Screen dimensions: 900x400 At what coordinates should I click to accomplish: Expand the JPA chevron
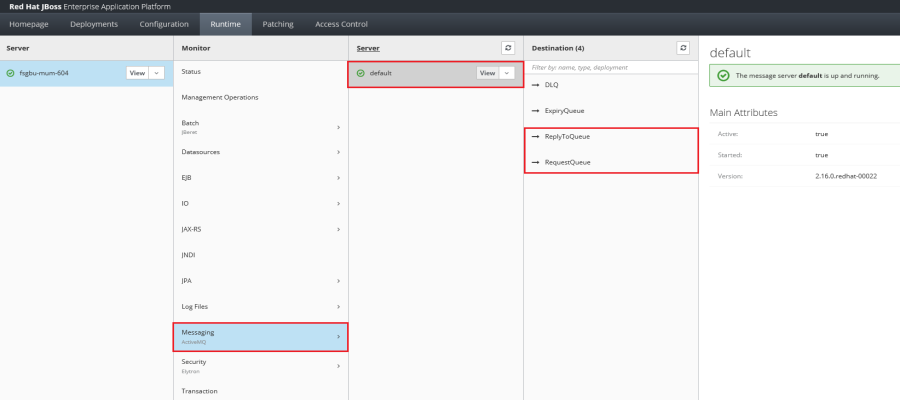click(x=339, y=281)
